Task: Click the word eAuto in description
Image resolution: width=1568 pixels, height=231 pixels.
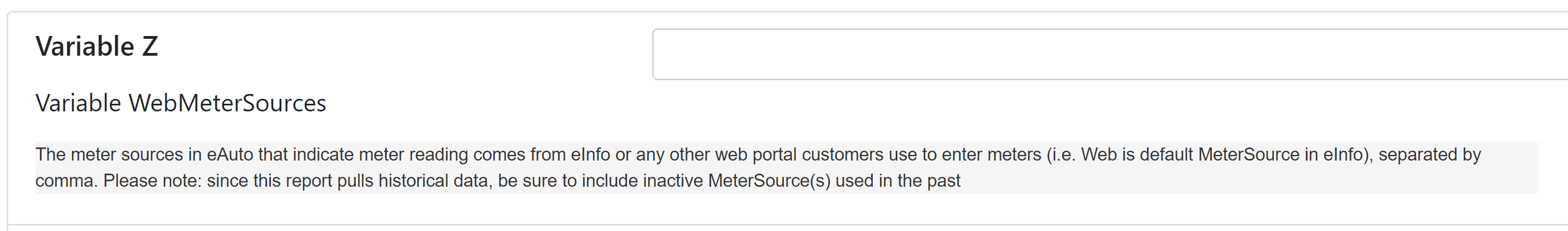Action: click(x=229, y=155)
